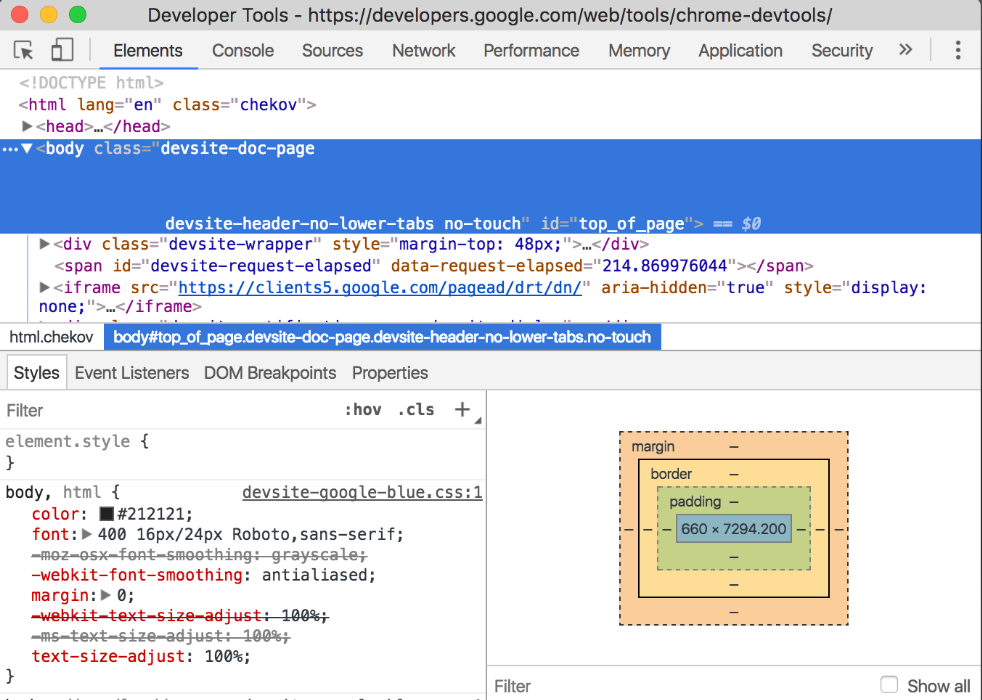Collapse the body element node

pyautogui.click(x=27, y=148)
